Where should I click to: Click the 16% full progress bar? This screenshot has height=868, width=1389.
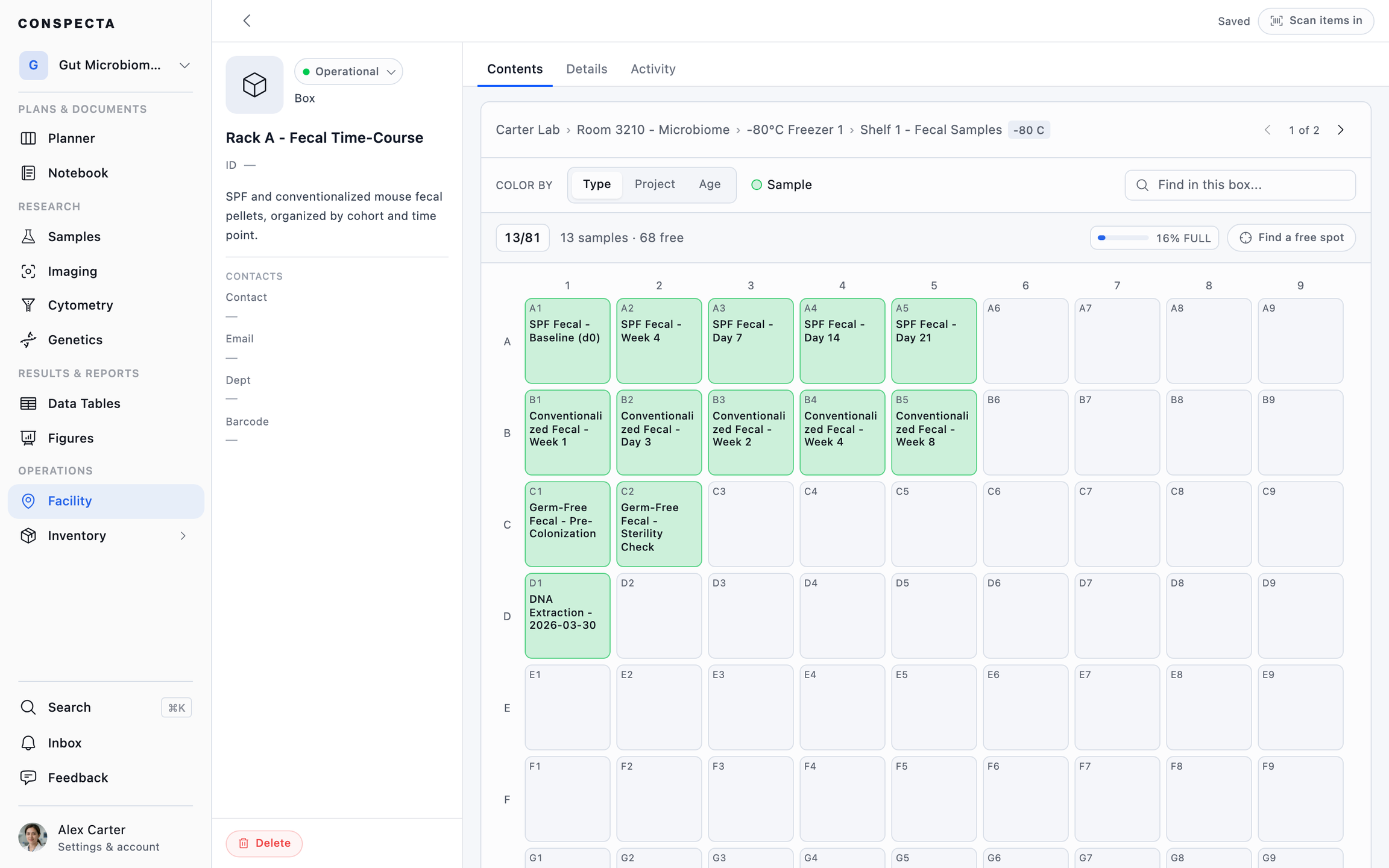pos(1154,237)
